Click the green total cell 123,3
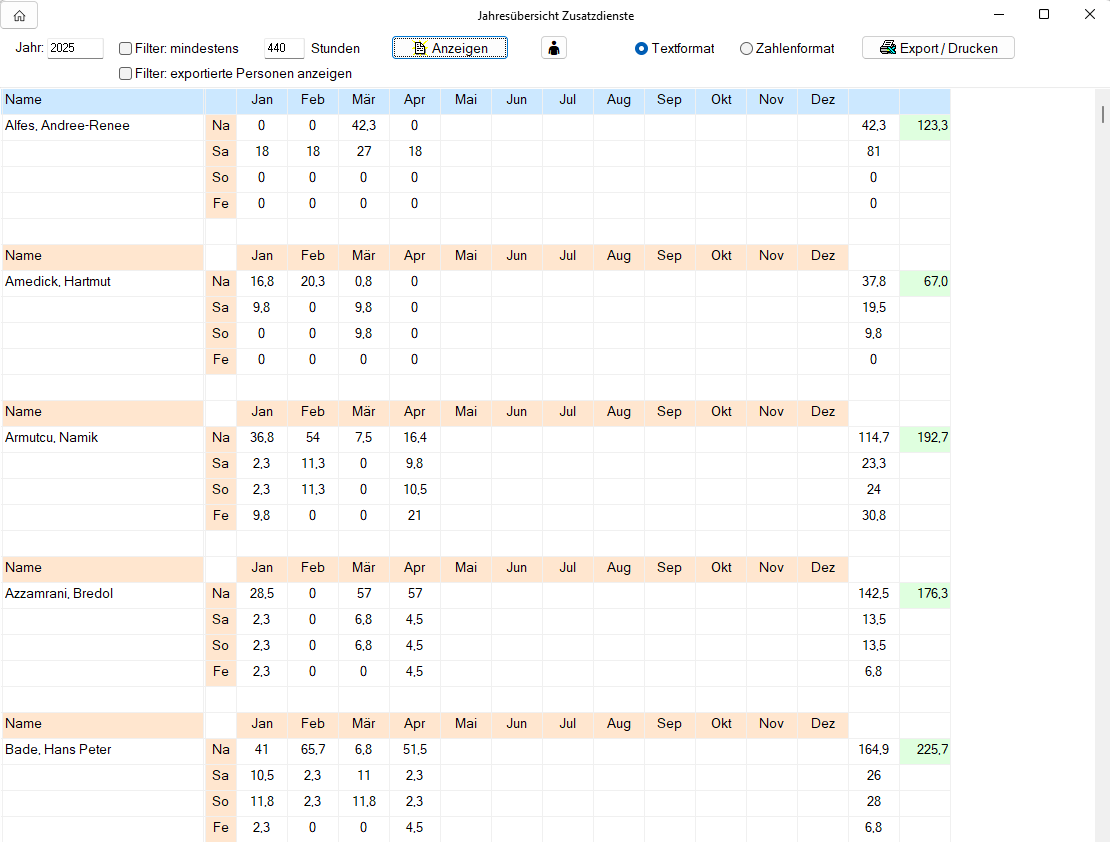The height and width of the screenshot is (842, 1110). coord(925,126)
